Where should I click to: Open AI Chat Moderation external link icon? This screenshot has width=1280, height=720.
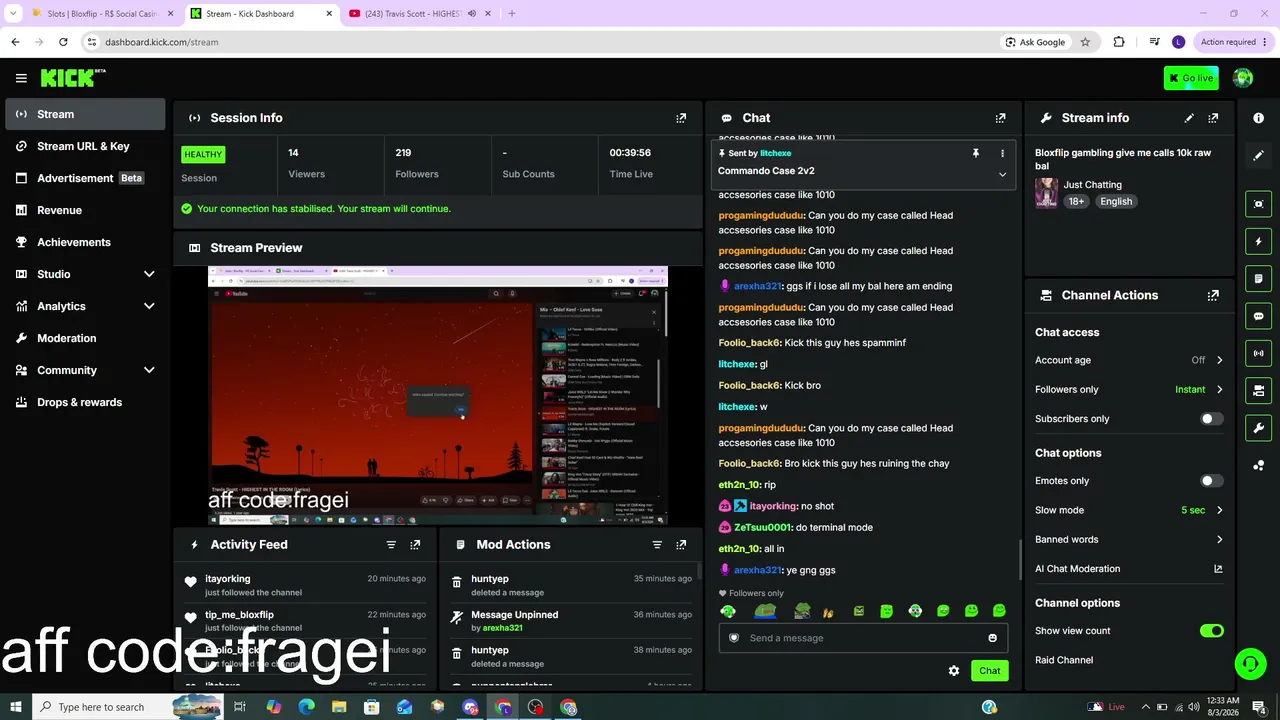coord(1218,569)
